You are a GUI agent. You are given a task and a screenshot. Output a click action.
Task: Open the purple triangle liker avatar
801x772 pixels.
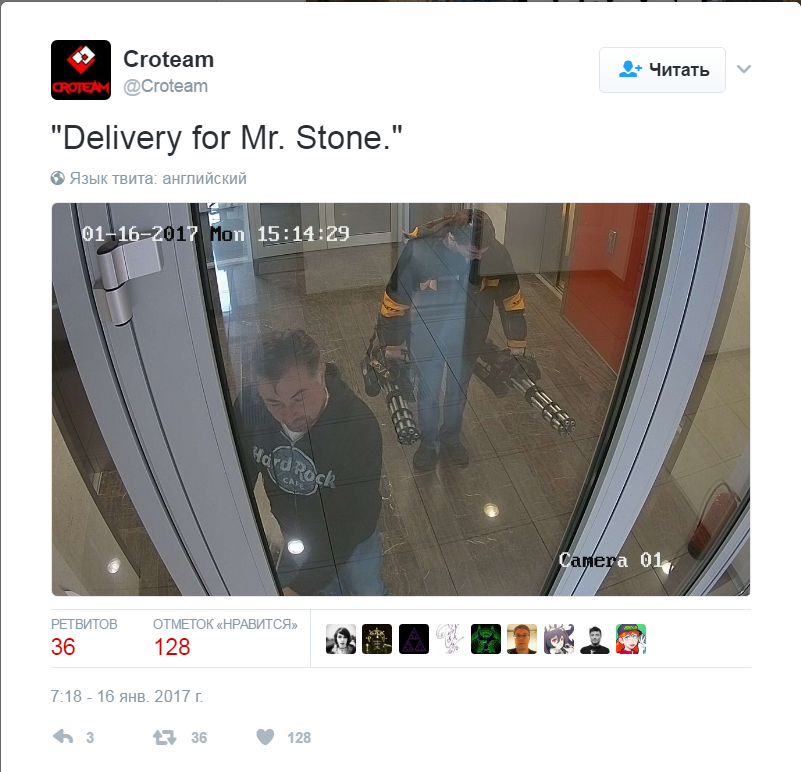point(414,639)
